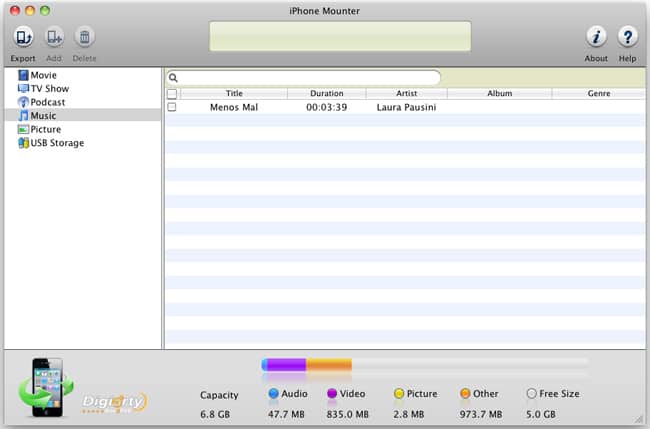This screenshot has height=429, width=650.
Task: Click the status display panel in toolbar
Action: (340, 36)
